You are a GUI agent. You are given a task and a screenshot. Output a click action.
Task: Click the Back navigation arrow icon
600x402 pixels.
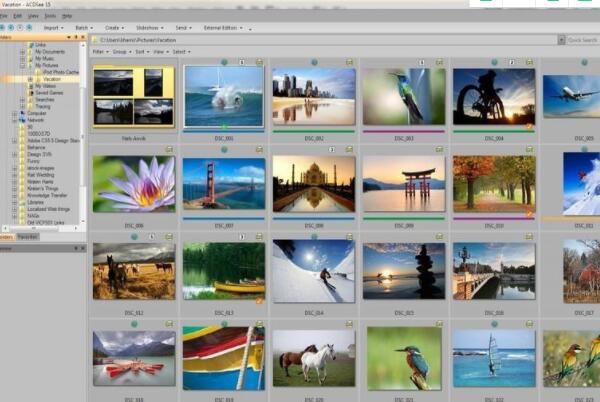coord(4,27)
